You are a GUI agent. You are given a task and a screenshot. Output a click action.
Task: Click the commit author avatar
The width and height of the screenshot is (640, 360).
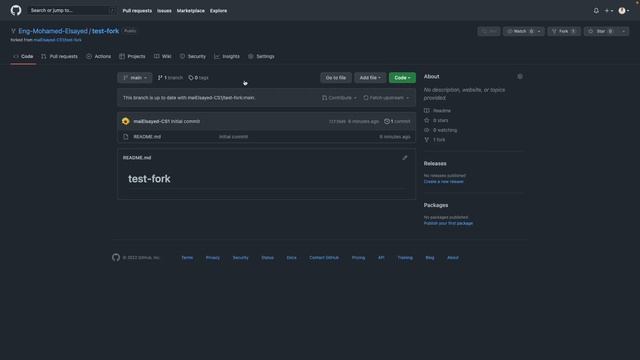click(x=126, y=121)
